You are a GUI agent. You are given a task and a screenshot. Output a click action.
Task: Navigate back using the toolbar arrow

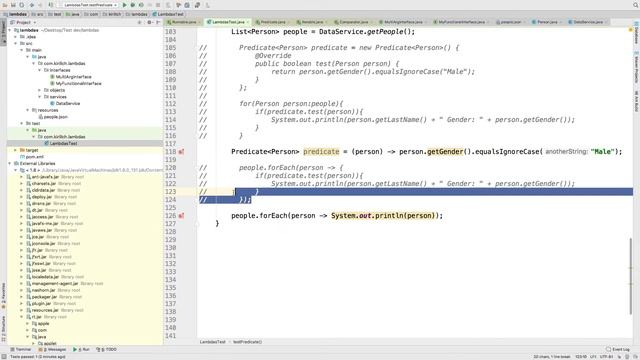(32, 5)
